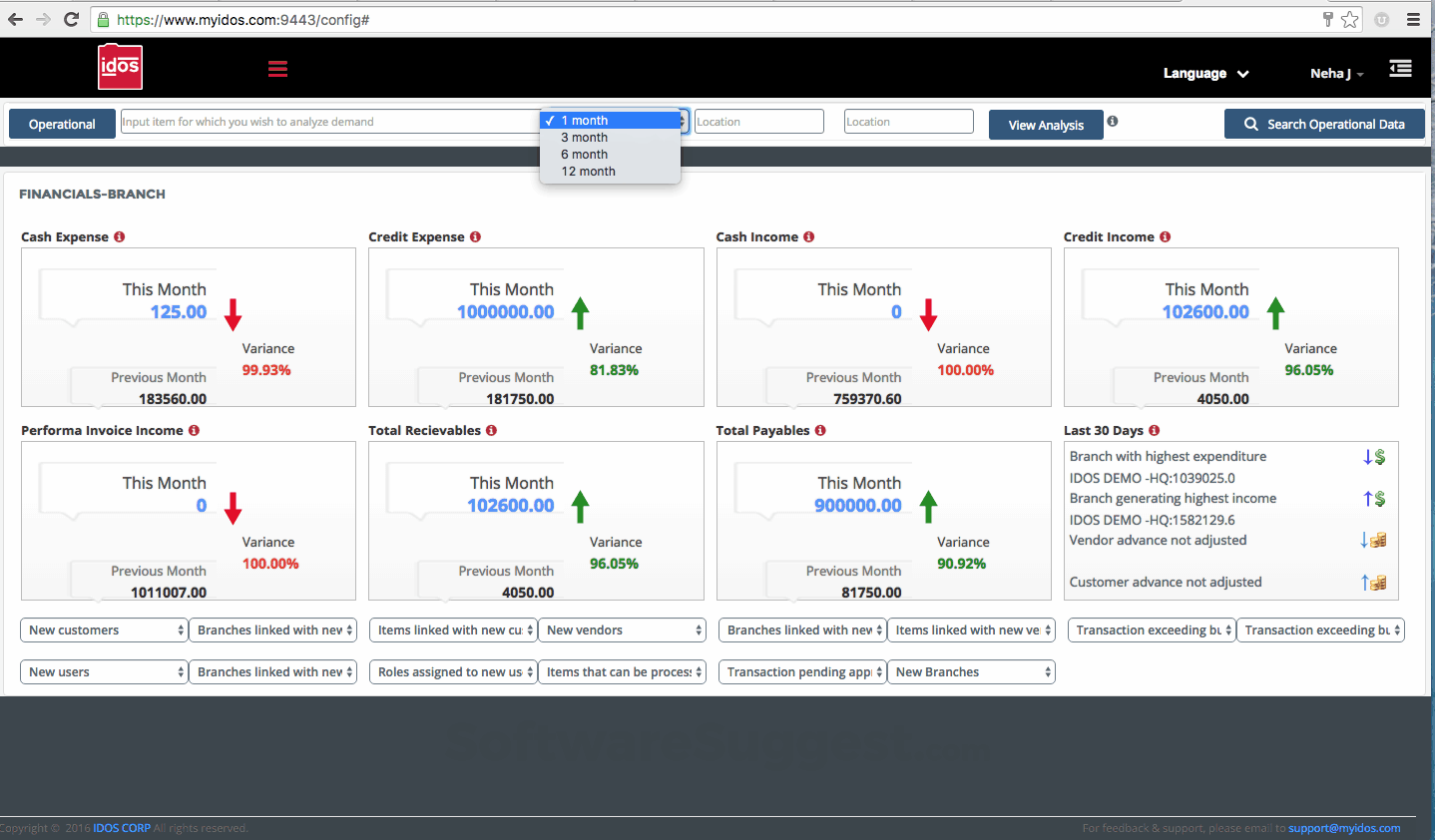This screenshot has height=840, width=1435.
Task: Click the Location input field
Action: pos(758,120)
